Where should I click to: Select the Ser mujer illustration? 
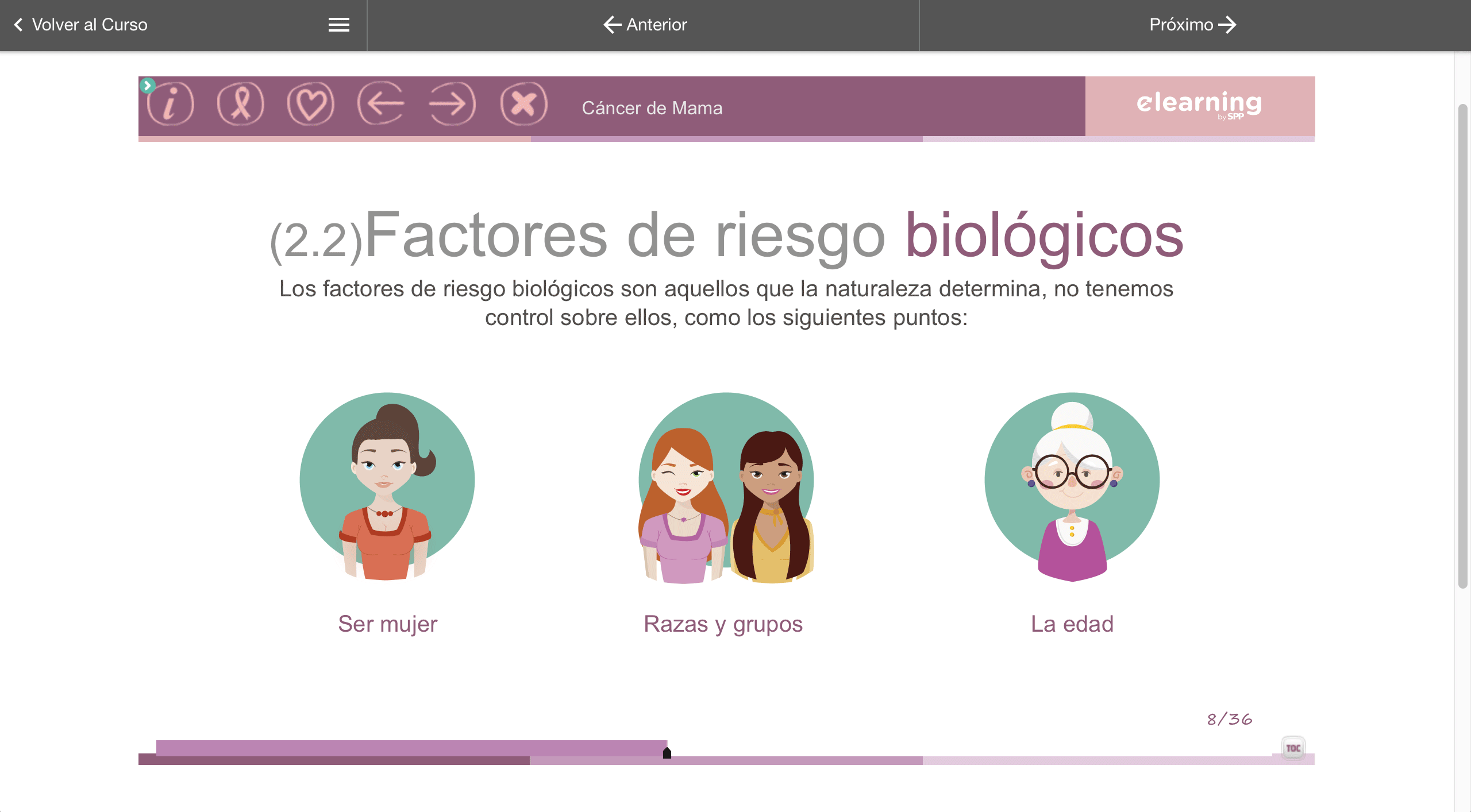[x=387, y=487]
